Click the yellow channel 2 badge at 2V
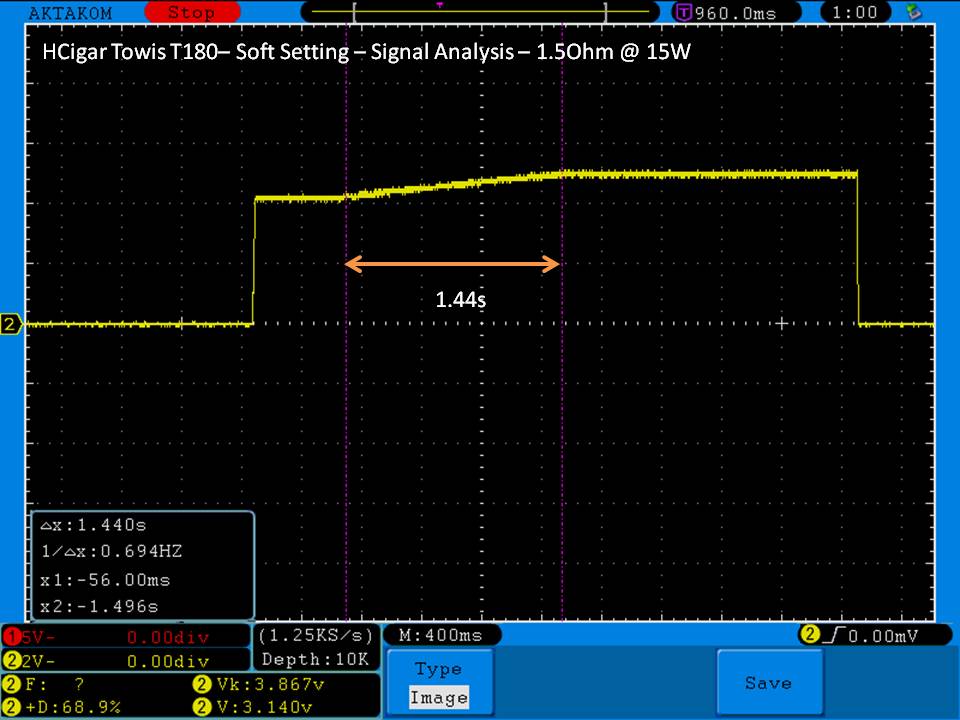This screenshot has height=720, width=960. point(11,661)
